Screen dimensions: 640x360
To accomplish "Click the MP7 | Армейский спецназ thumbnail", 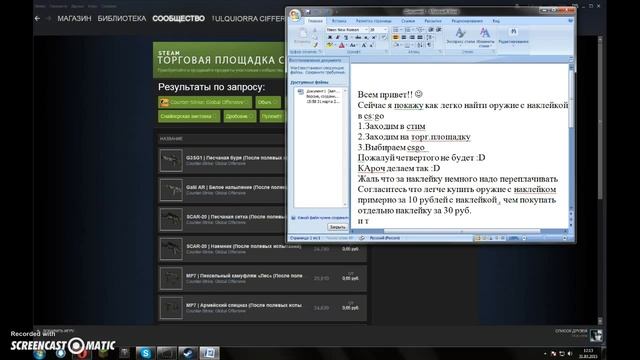I will click(171, 308).
